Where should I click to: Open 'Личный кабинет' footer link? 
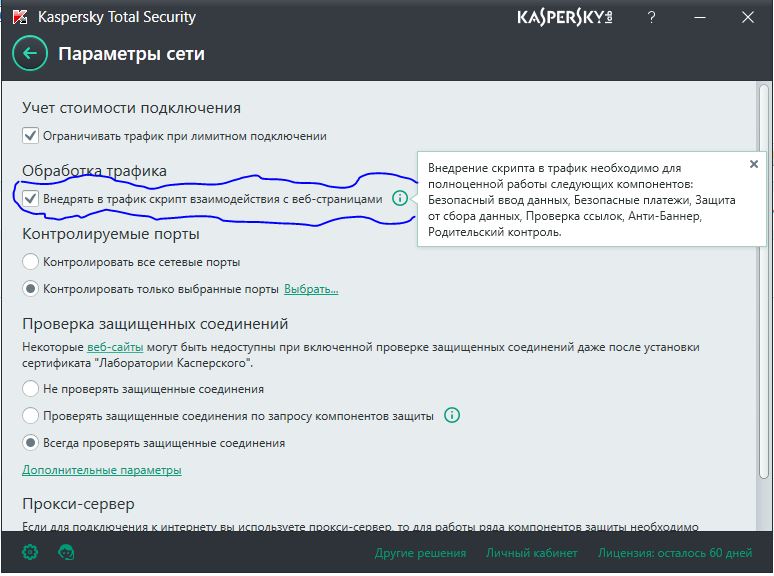tap(532, 553)
